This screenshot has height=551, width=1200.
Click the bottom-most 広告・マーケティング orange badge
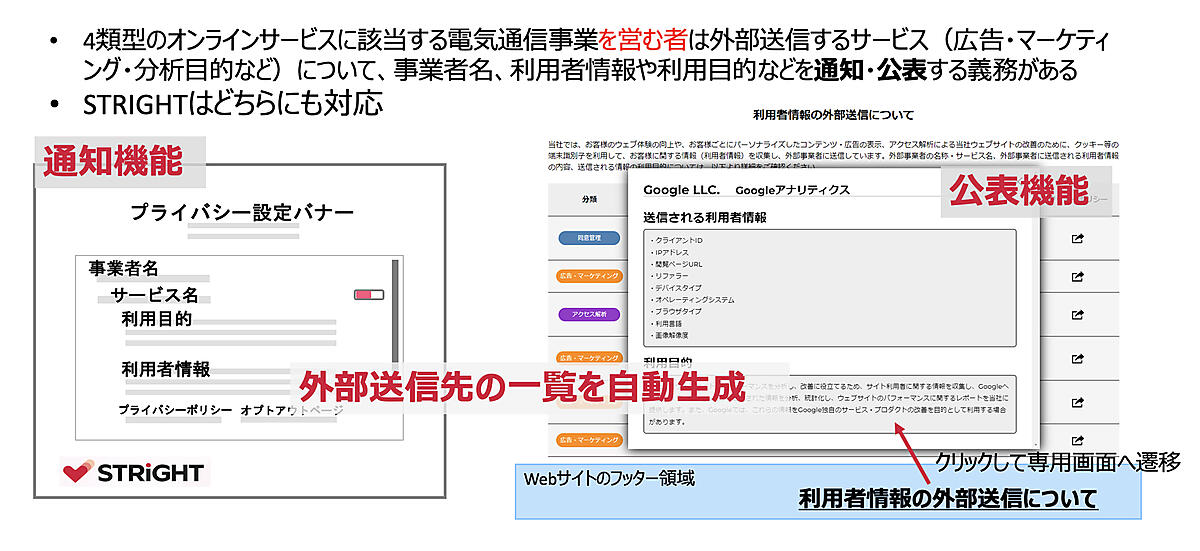[x=589, y=439]
